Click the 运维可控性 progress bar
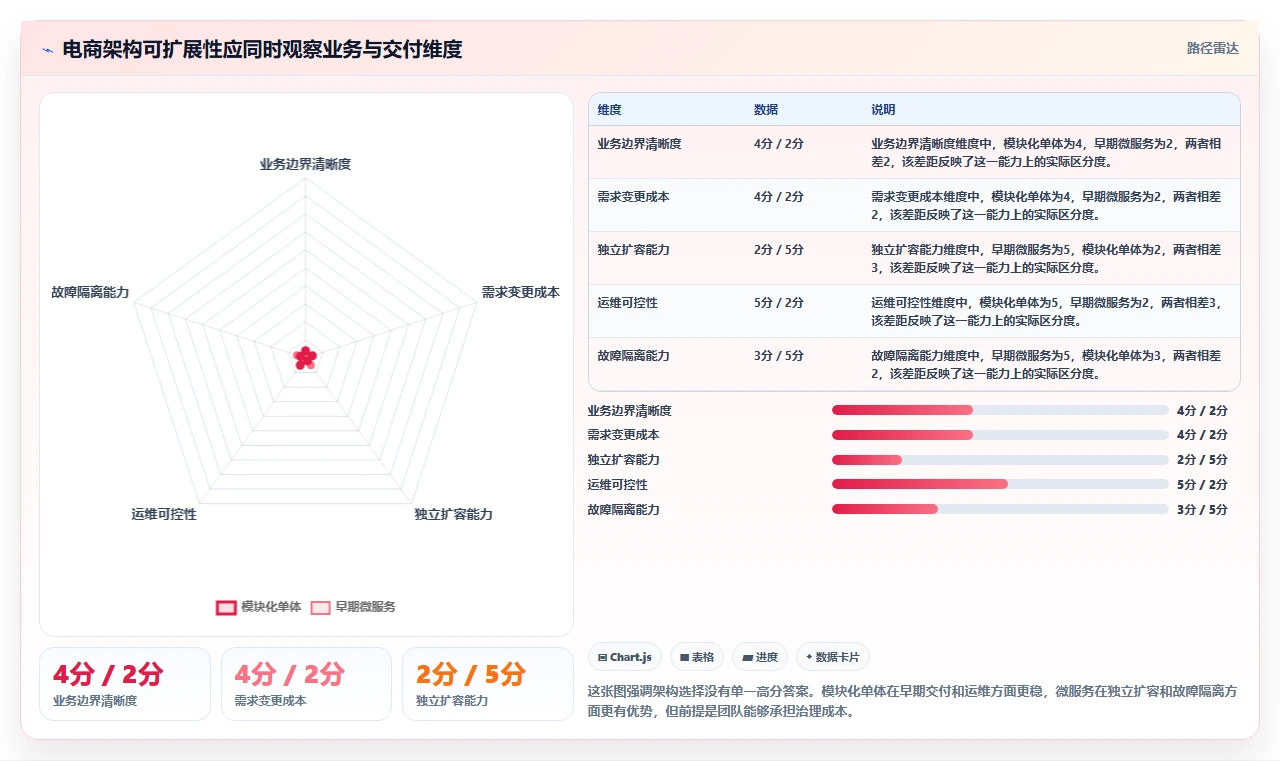The image size is (1280, 761). point(1000,484)
